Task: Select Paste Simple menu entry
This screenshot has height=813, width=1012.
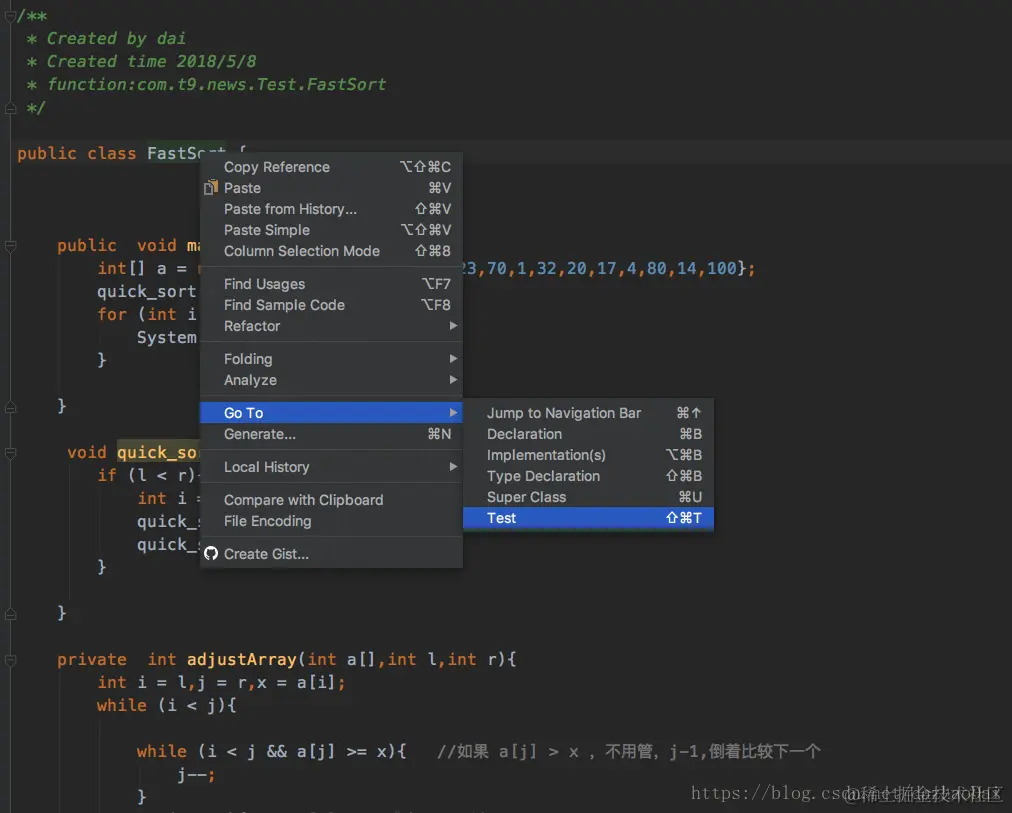Action: [331, 230]
